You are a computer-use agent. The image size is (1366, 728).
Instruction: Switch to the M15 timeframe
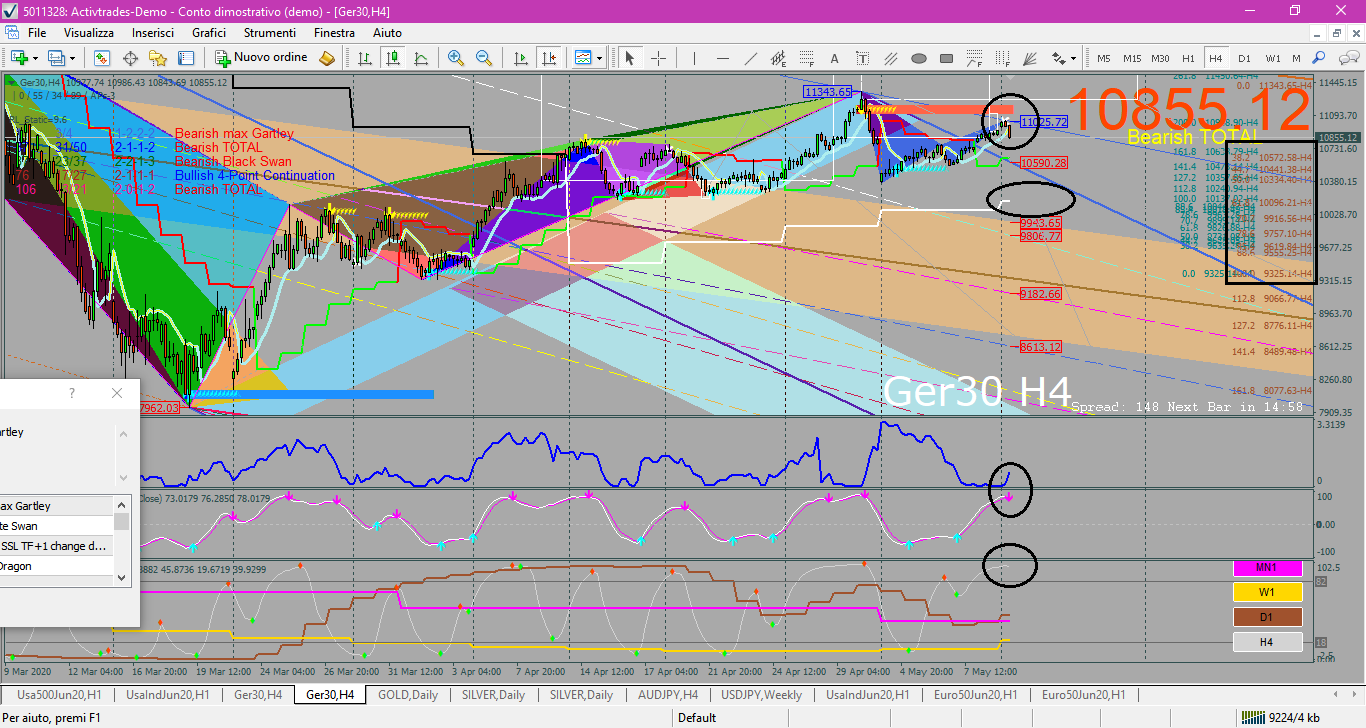point(1132,58)
